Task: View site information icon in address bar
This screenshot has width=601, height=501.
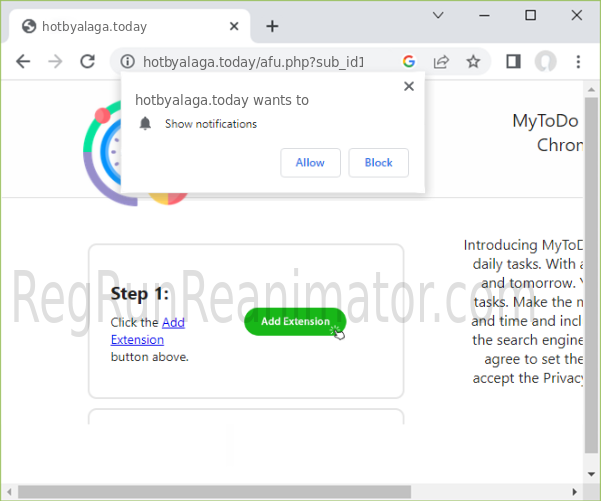Action: click(125, 61)
